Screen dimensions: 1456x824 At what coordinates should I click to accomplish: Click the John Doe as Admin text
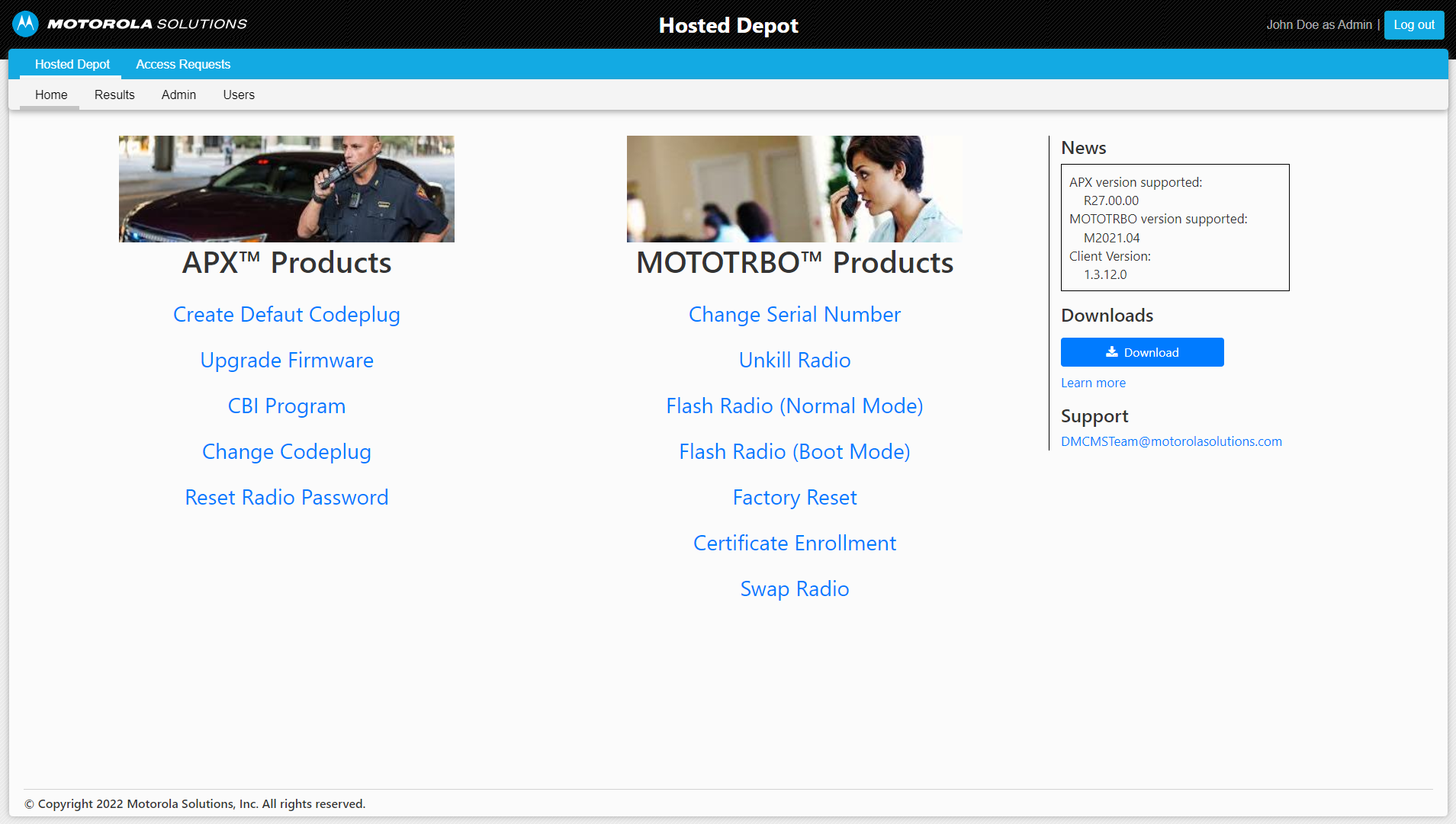point(1319,24)
